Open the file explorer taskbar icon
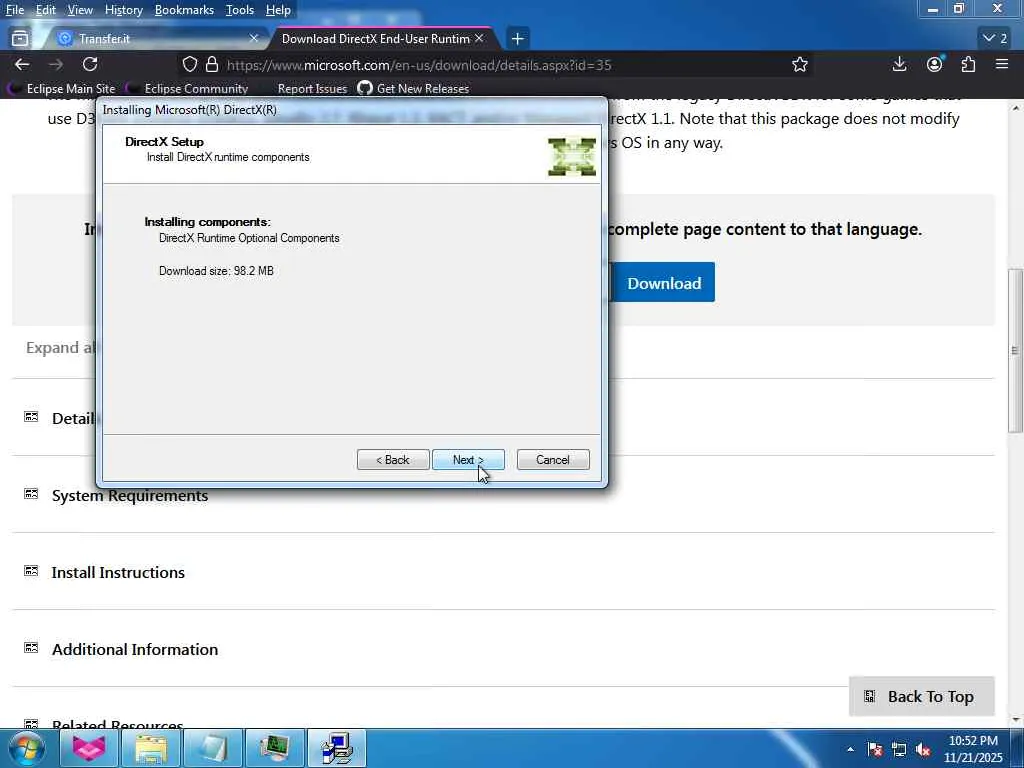This screenshot has width=1024, height=768. point(151,748)
